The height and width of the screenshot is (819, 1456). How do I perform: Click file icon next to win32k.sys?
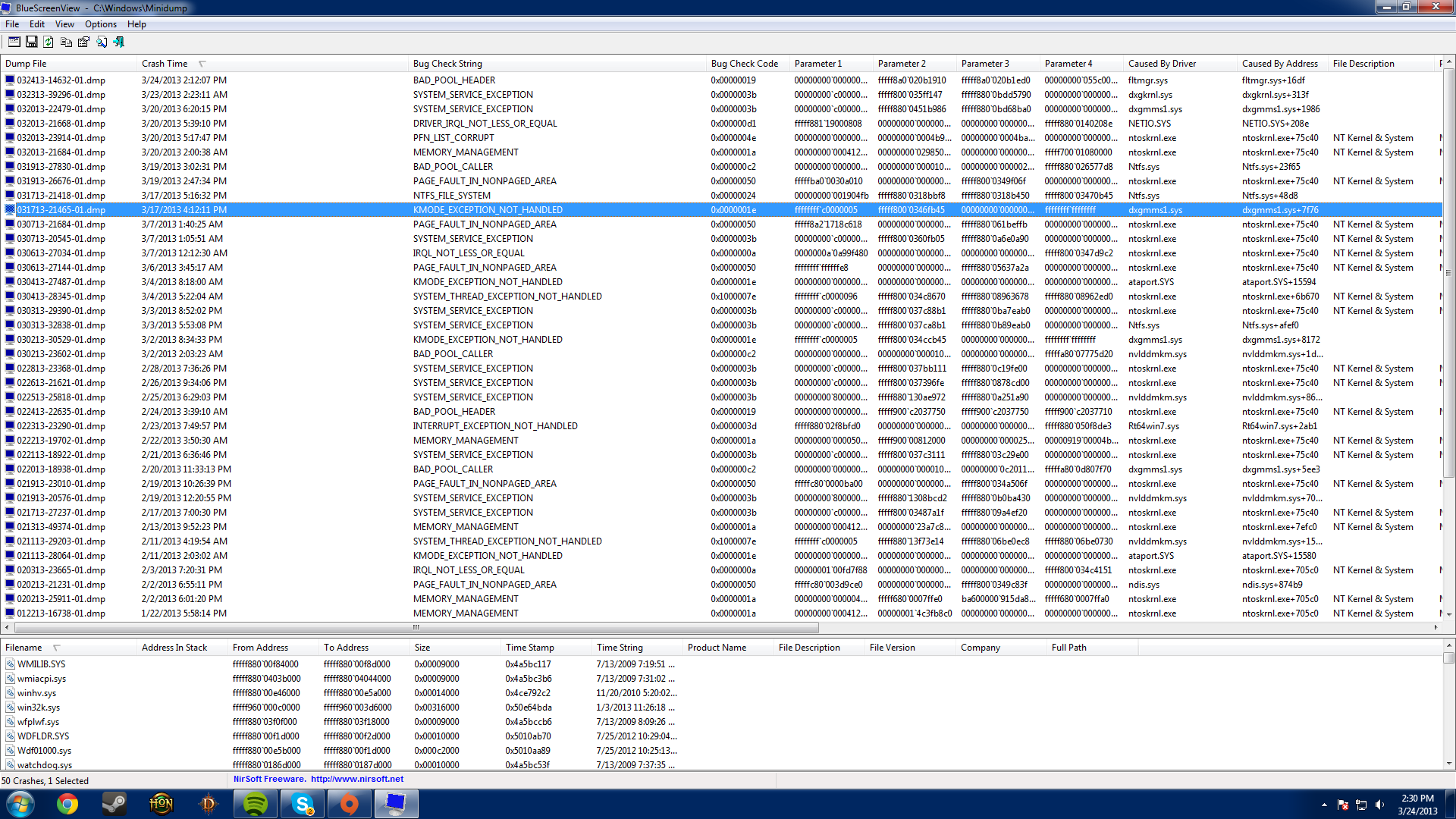[x=10, y=707]
